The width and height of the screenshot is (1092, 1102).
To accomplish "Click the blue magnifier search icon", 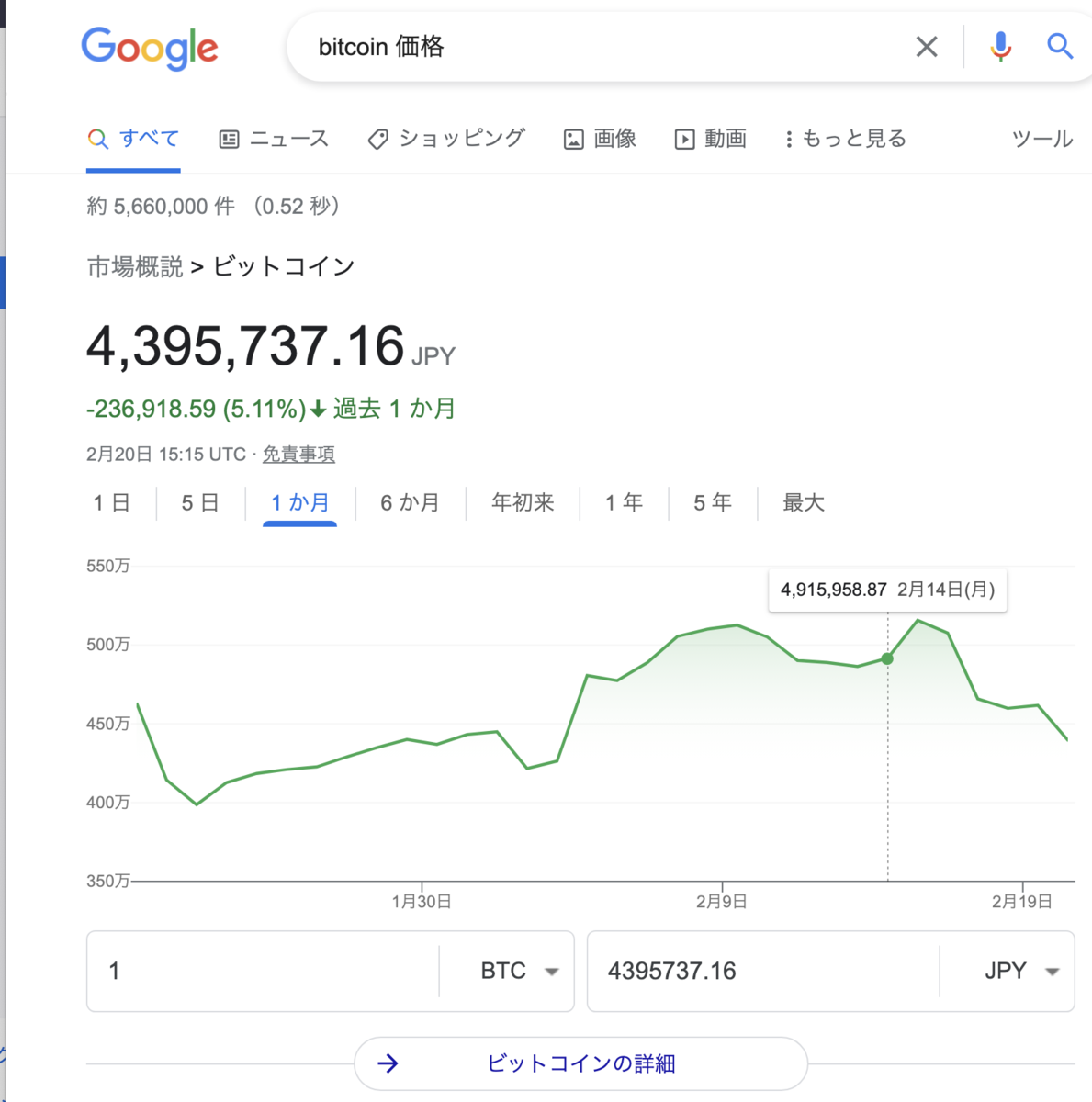I will coord(1060,46).
